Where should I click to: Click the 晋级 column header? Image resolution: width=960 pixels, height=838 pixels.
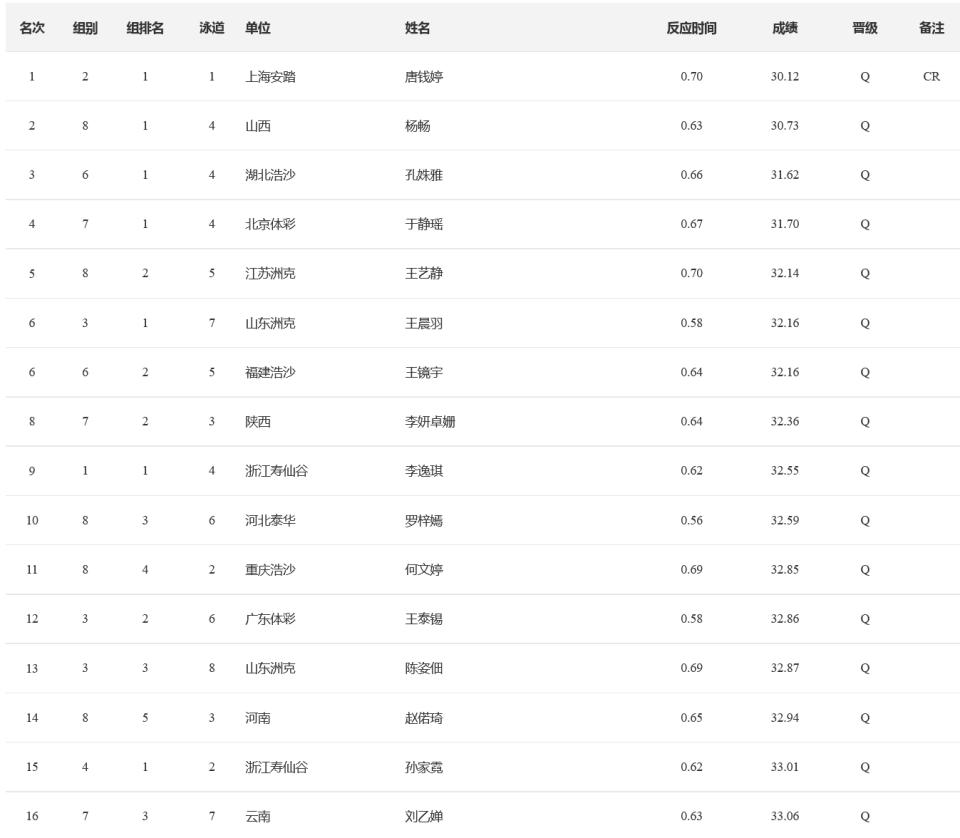865,28
